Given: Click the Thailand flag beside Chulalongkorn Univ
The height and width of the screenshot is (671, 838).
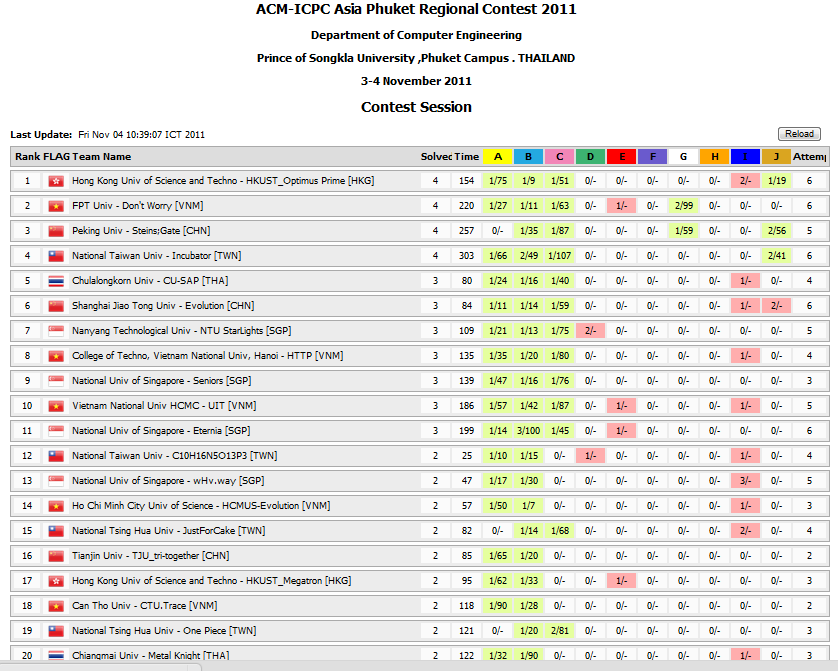Looking at the screenshot, I should (x=56, y=281).
